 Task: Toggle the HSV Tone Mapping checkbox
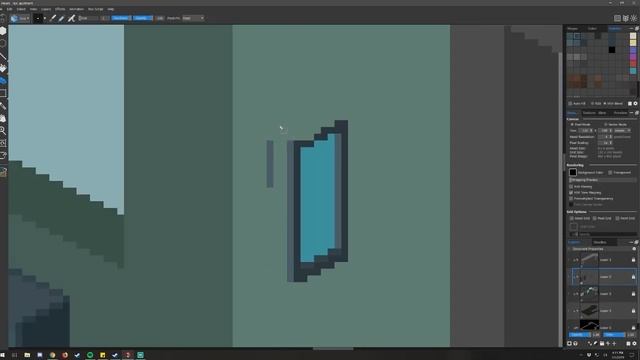pos(571,192)
